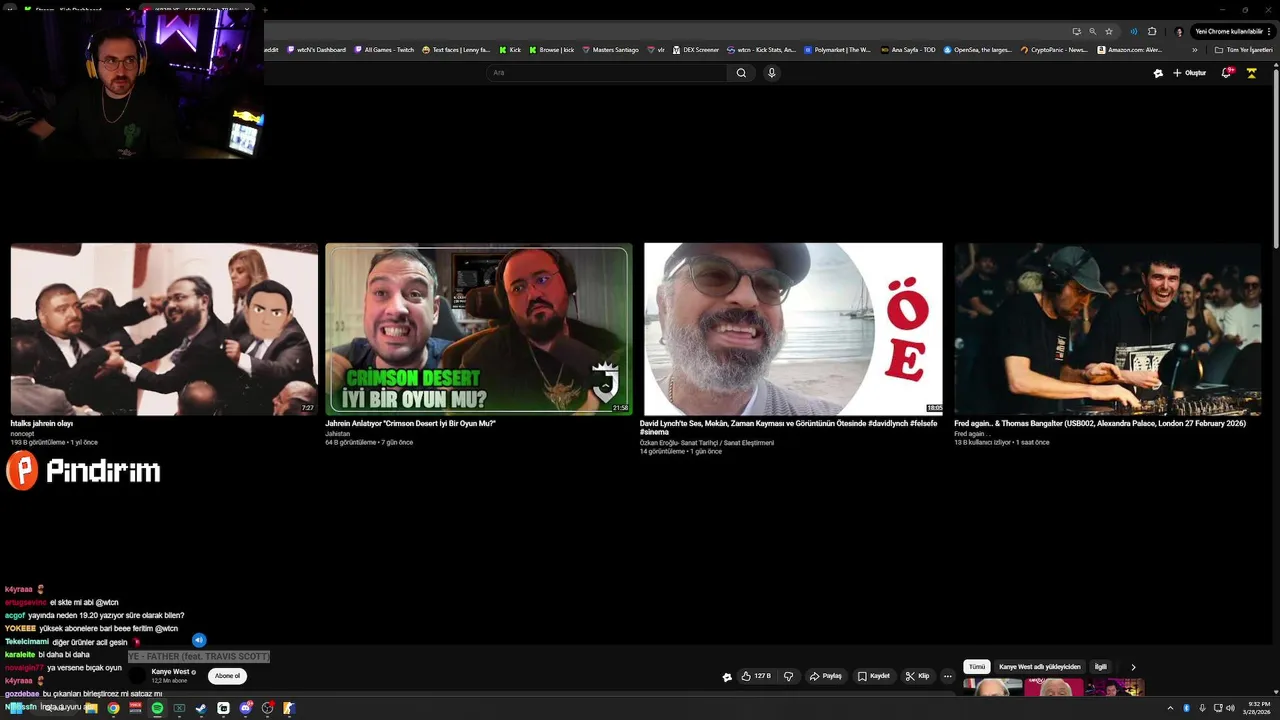The image size is (1280, 720).
Task: Open the Kick bookmark
Action: point(511,50)
